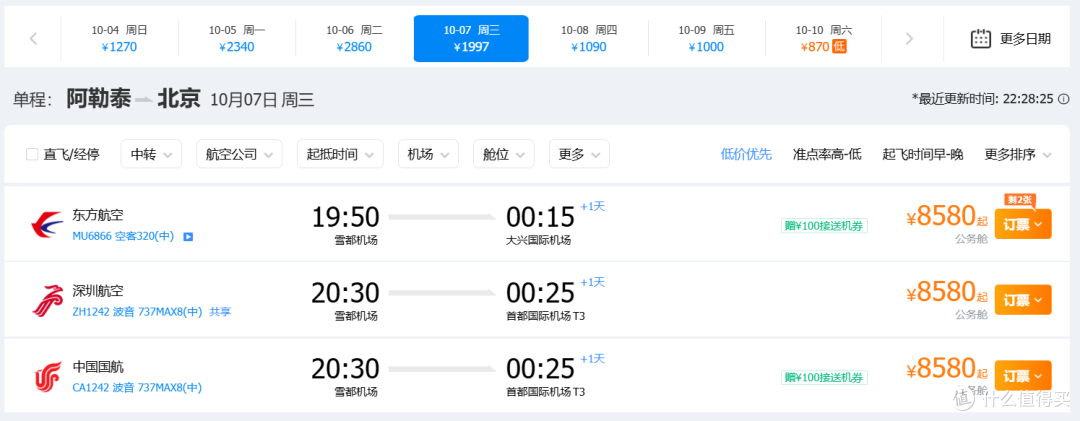
Task: Click 大兴国际机场 arrival airport text
Action: 539,240
